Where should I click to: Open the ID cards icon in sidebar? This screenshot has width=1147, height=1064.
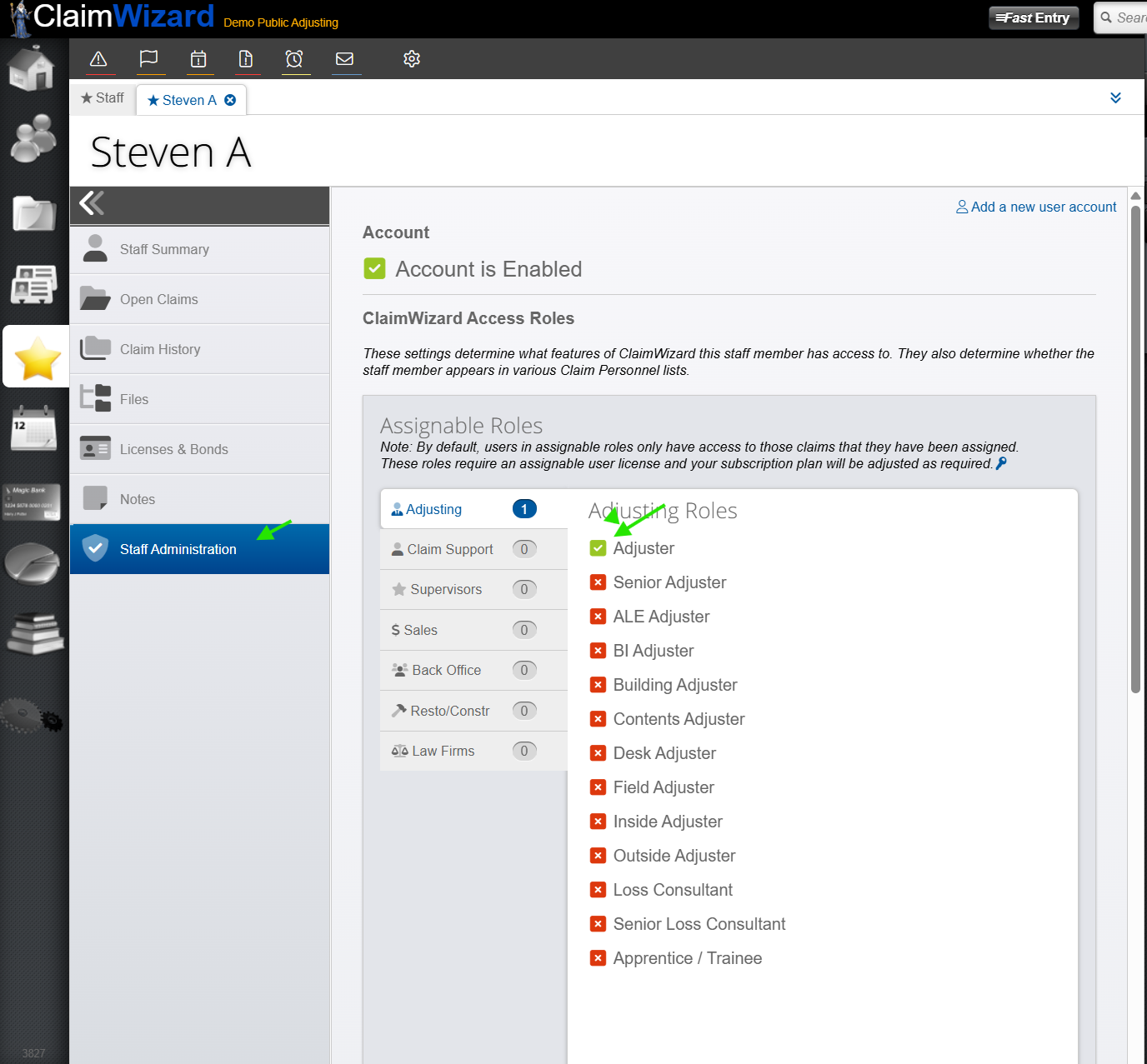[34, 284]
